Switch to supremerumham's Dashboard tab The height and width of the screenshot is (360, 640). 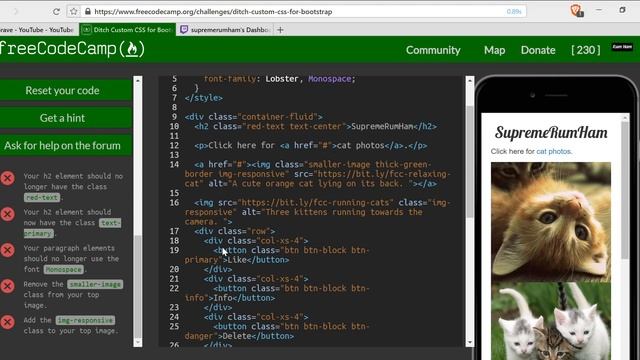click(225, 30)
